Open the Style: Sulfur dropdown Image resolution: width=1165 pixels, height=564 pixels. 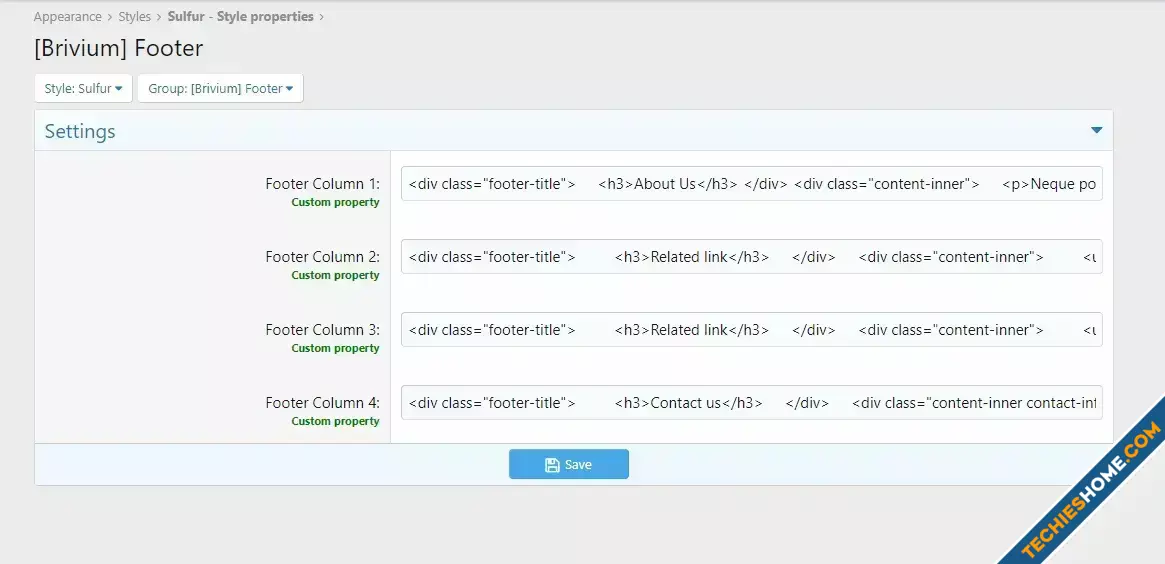(x=84, y=89)
